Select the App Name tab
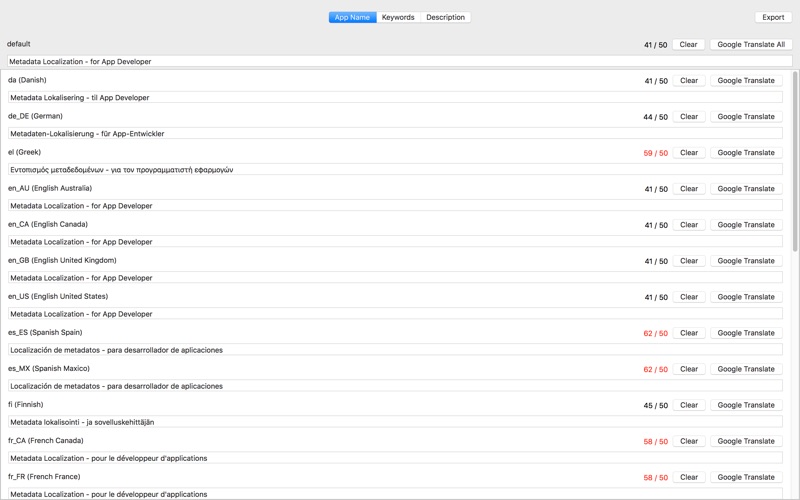Screen dimensions: 800x500 [352, 17]
